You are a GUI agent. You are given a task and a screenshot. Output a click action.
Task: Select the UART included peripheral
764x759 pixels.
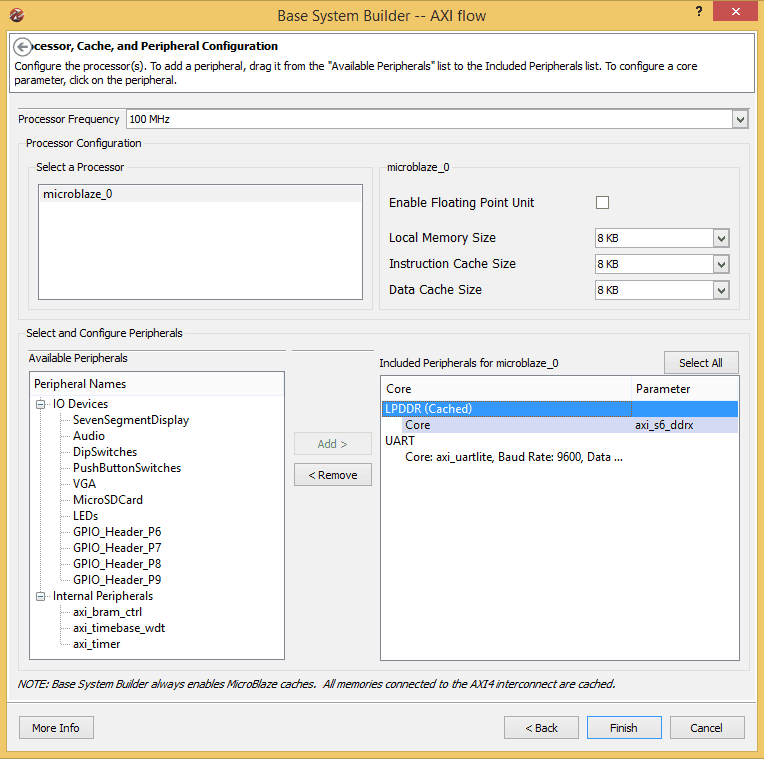click(x=400, y=441)
